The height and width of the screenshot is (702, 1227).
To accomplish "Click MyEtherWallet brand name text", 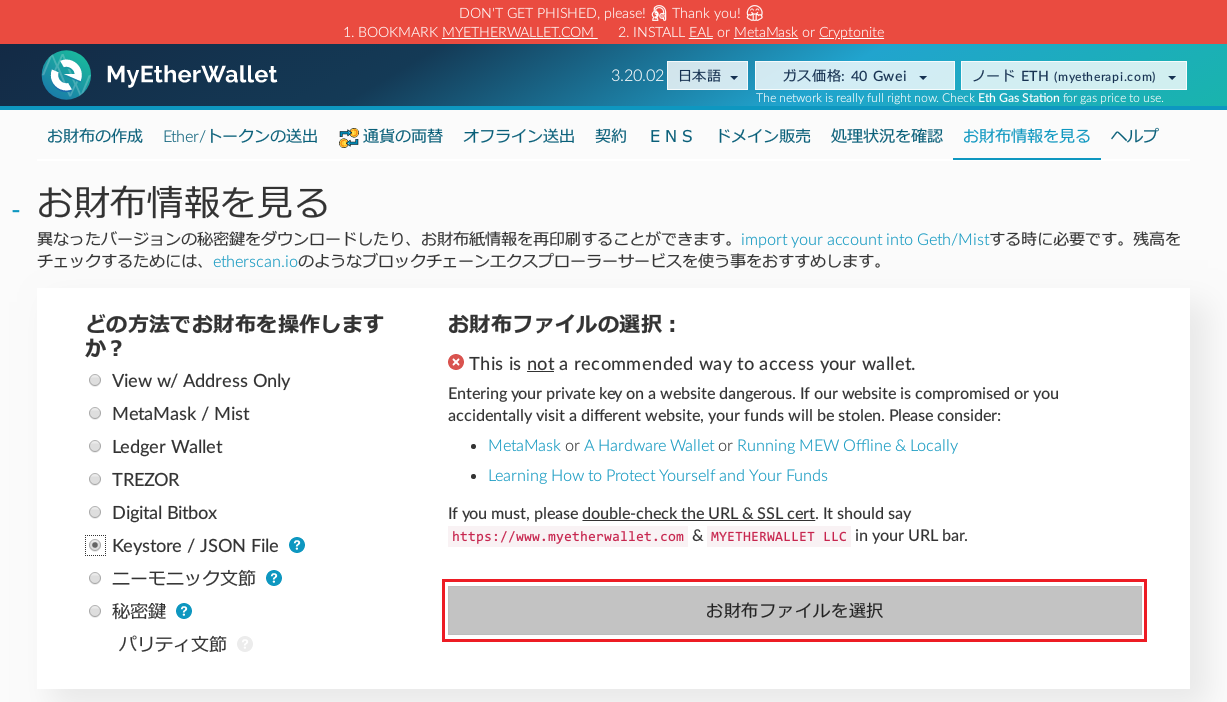I will [x=192, y=75].
